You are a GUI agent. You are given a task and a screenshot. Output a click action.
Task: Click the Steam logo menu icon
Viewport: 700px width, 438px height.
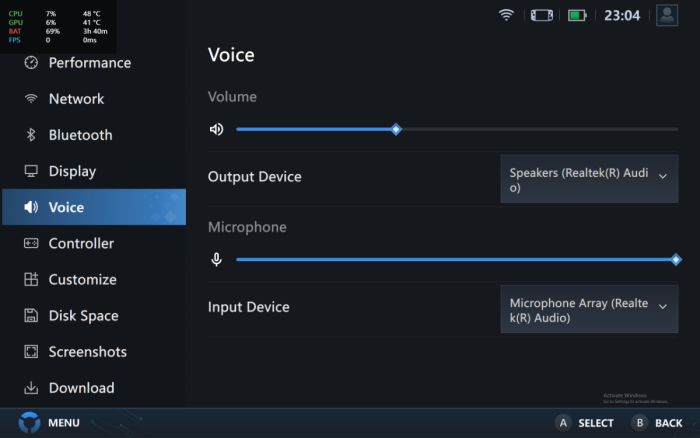pos(30,422)
